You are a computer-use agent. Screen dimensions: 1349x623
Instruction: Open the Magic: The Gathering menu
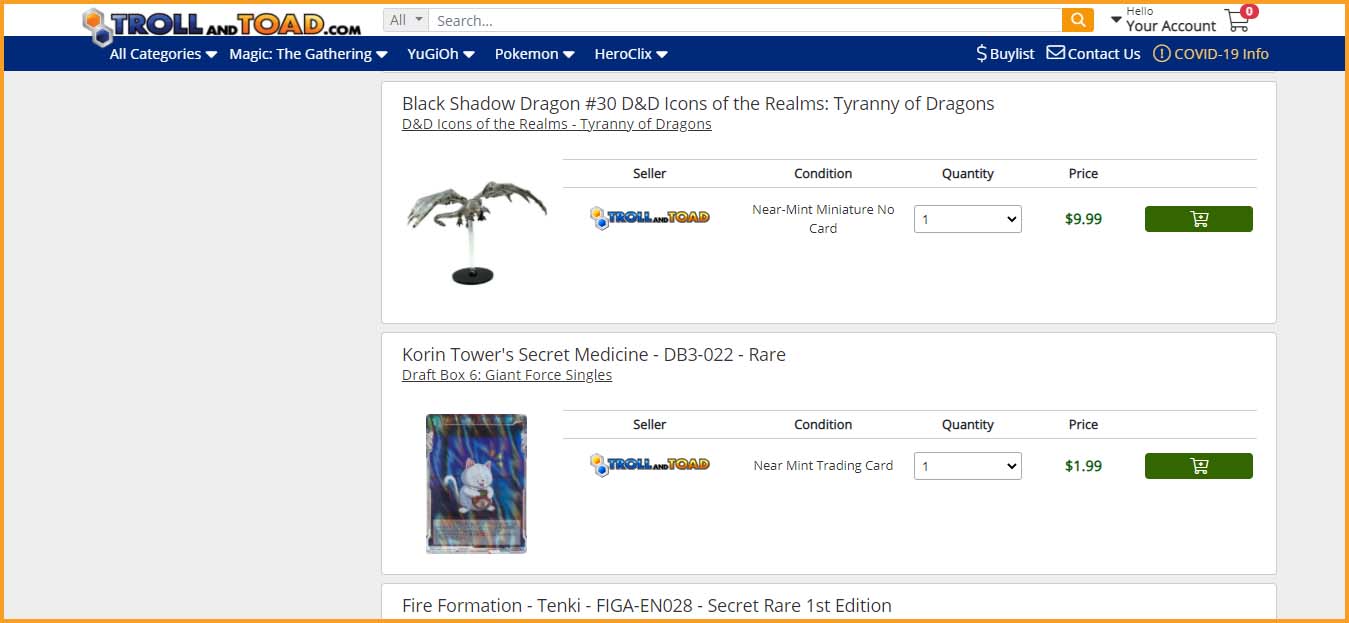tap(308, 54)
